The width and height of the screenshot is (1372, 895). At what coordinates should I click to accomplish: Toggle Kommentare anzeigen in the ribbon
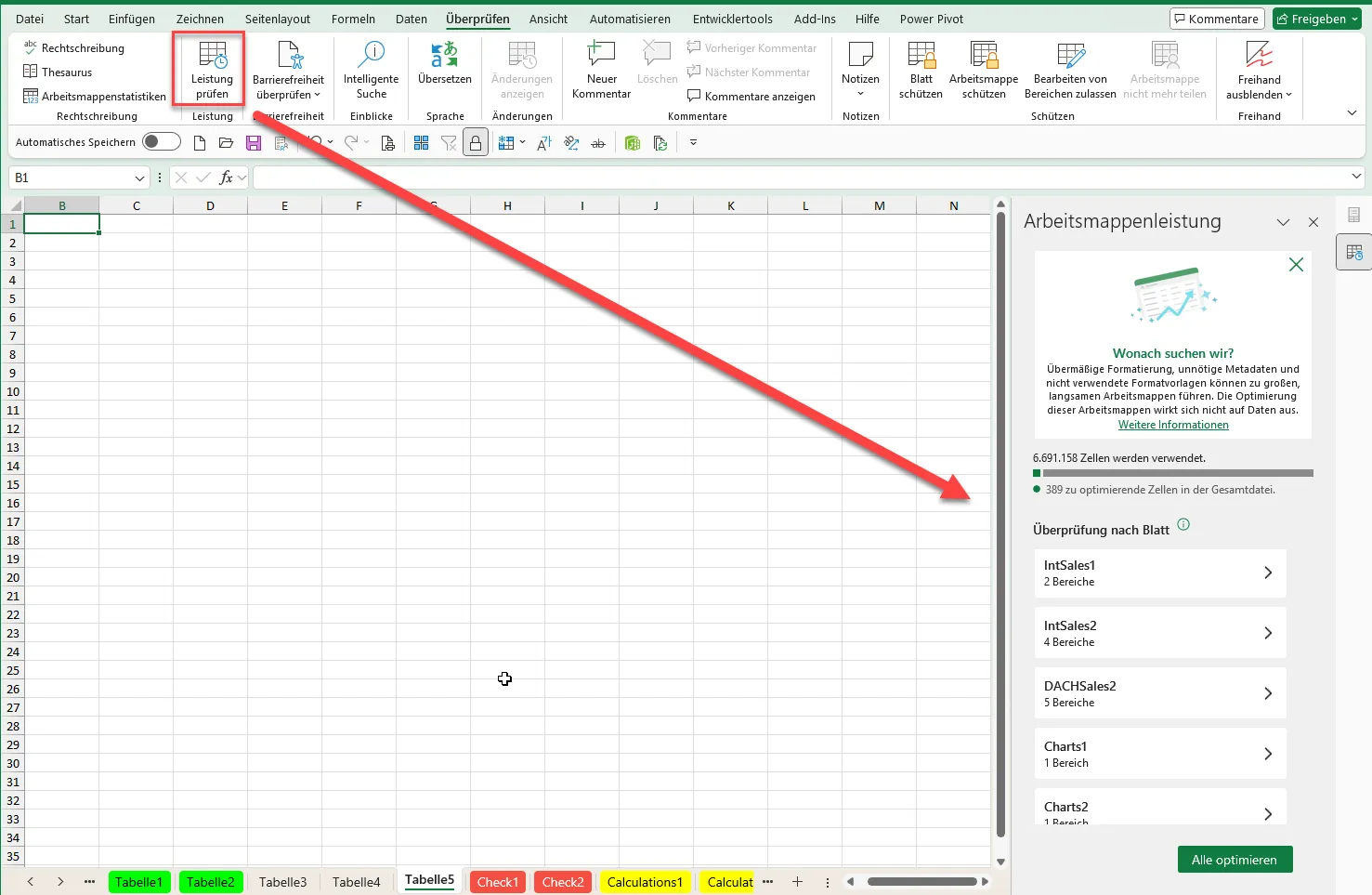[x=751, y=97]
